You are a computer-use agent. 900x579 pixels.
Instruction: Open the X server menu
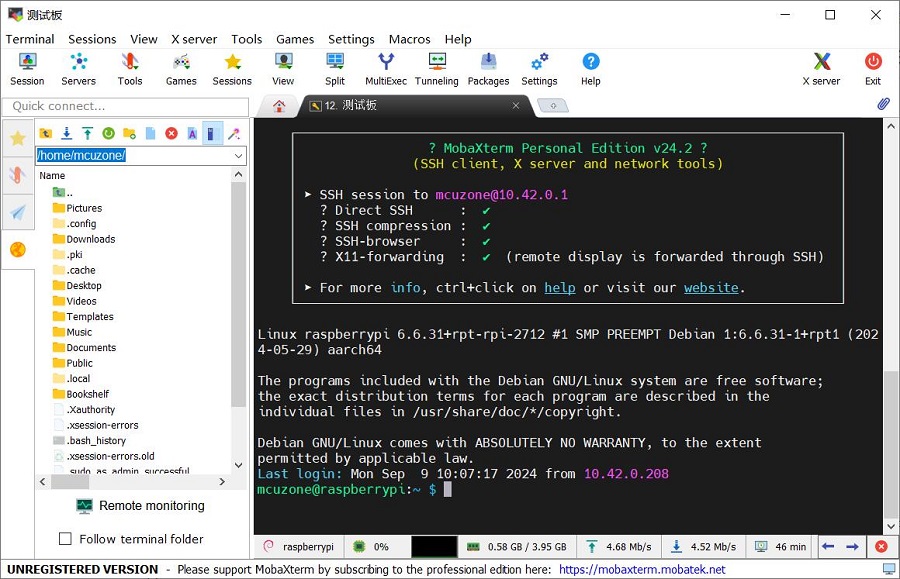[194, 39]
